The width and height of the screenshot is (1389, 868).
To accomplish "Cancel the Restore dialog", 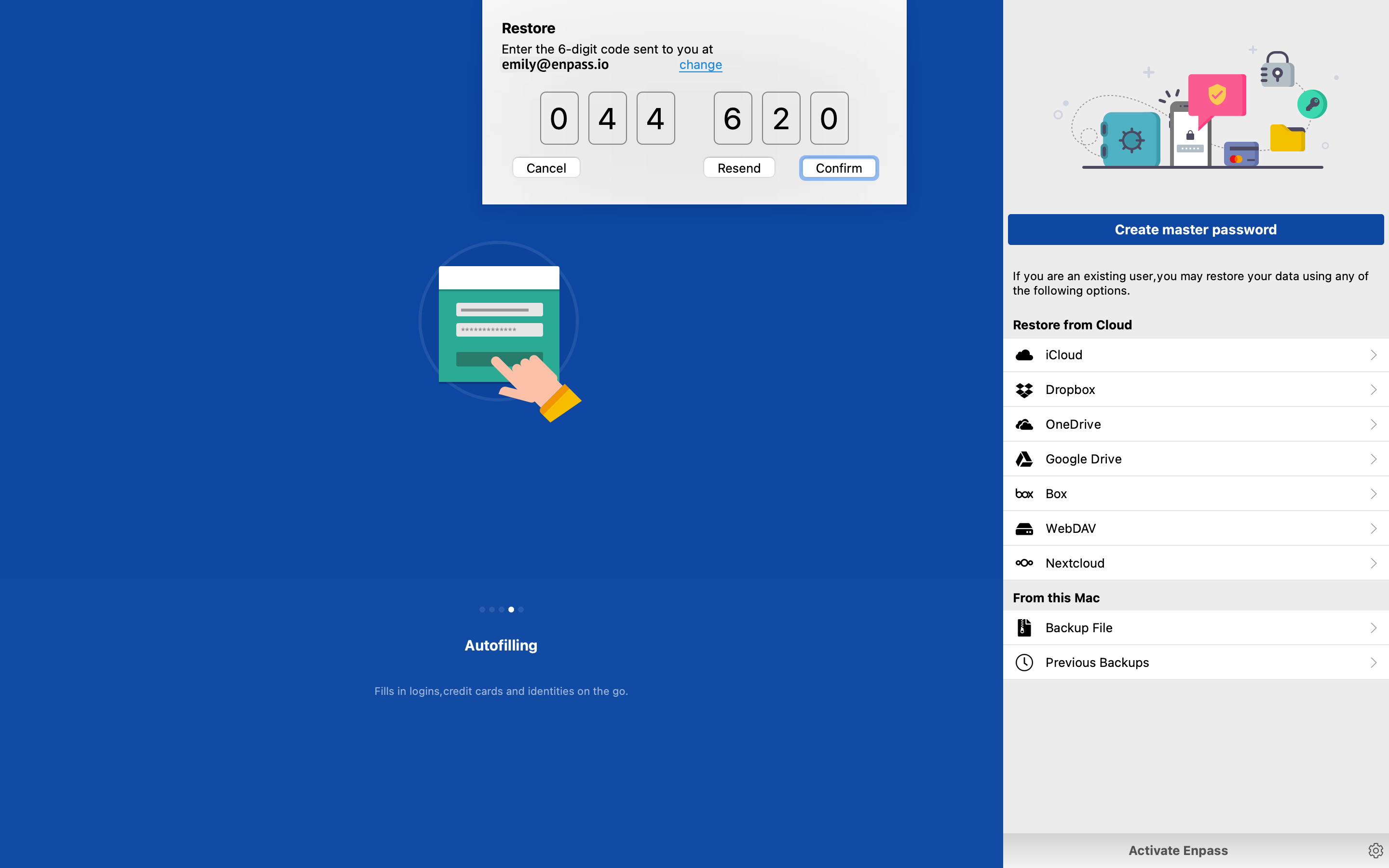I will coord(546,168).
